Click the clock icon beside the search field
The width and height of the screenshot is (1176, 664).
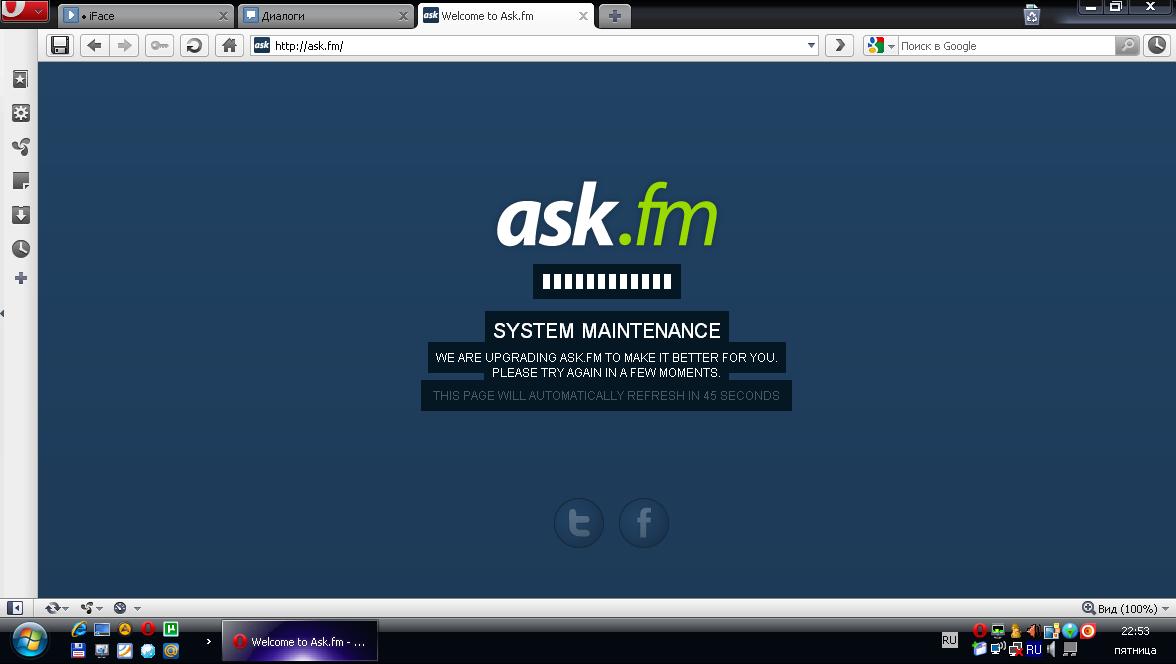(x=1157, y=46)
